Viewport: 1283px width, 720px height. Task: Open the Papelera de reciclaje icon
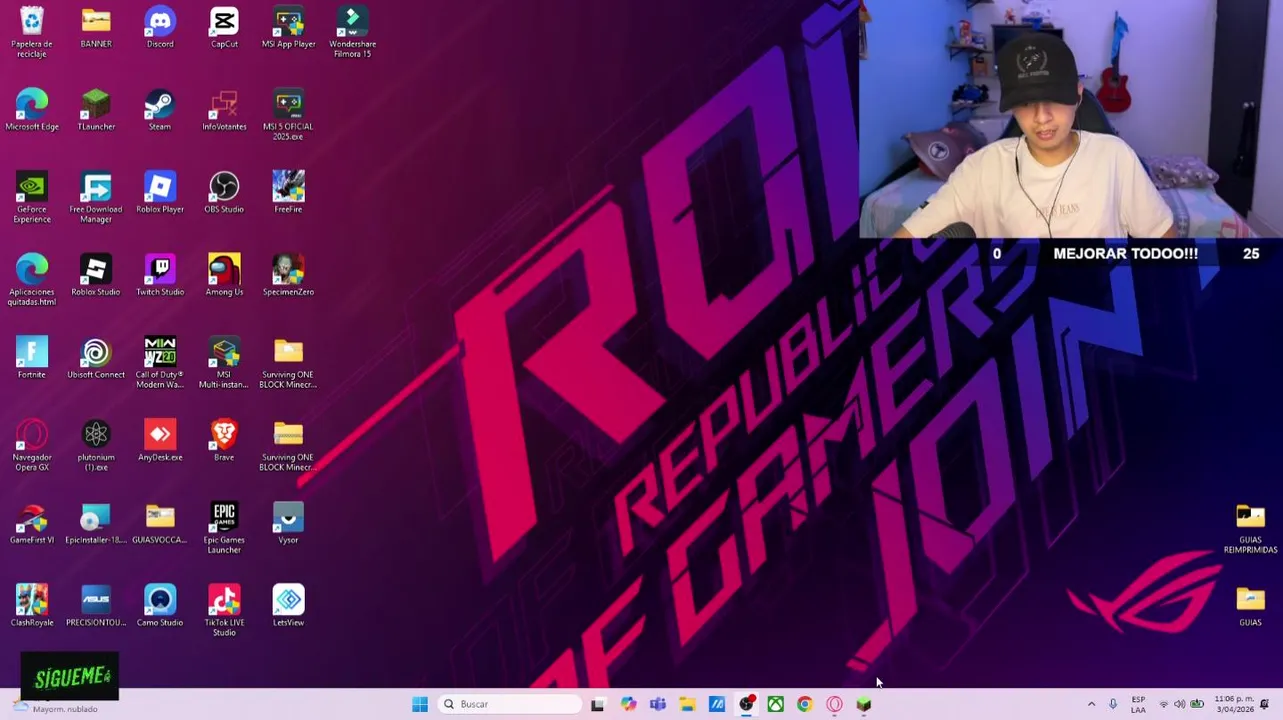click(x=32, y=32)
